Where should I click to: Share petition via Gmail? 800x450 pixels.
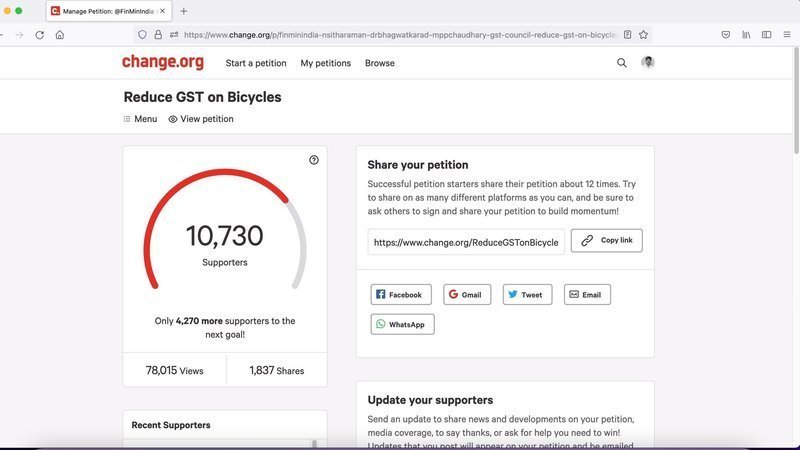(467, 295)
